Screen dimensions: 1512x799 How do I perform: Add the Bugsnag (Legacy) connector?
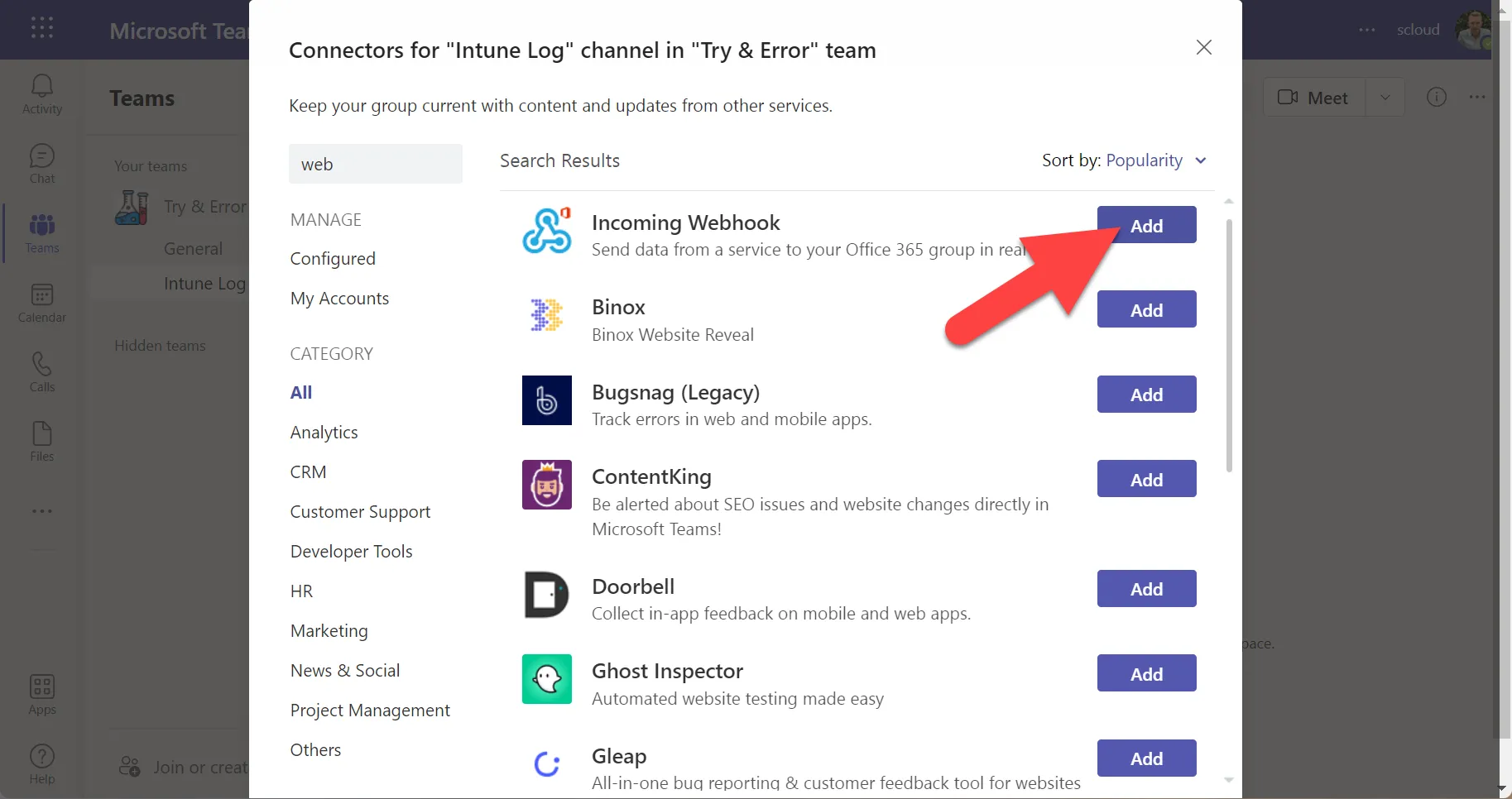coord(1146,395)
